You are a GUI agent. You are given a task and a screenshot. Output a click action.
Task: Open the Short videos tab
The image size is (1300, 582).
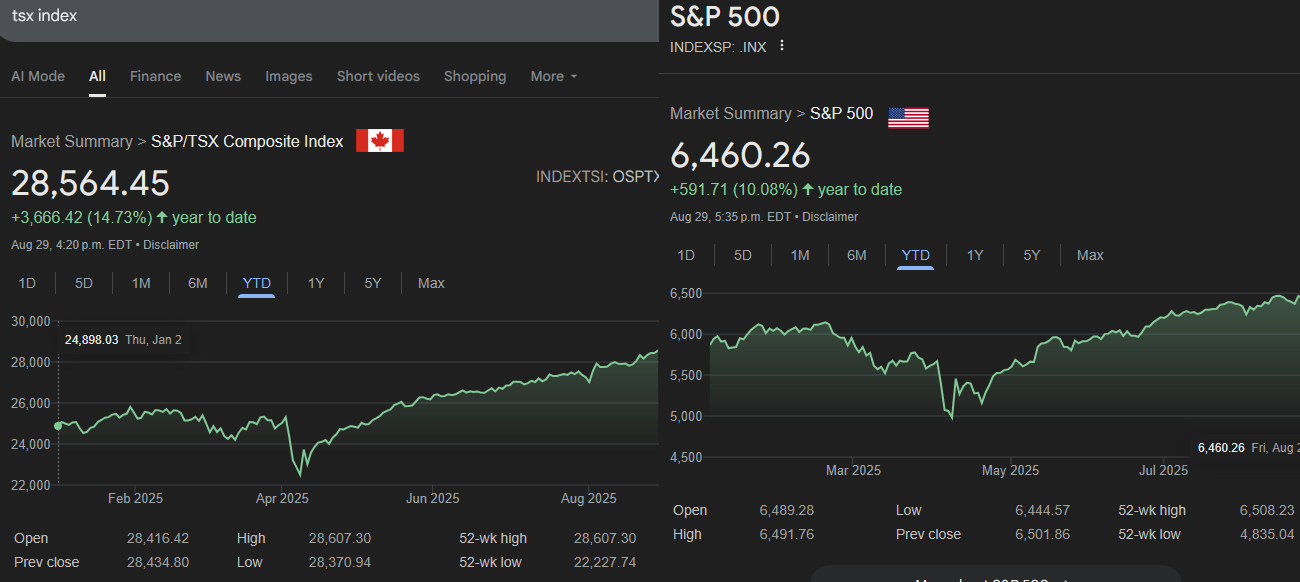(x=378, y=76)
